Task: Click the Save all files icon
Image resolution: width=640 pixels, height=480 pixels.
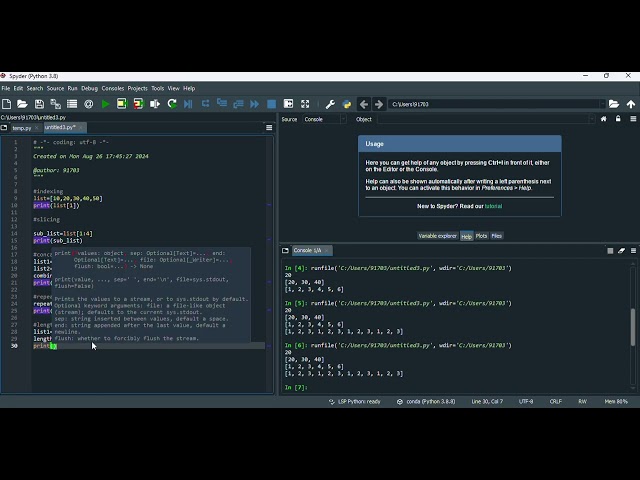Action: tap(56, 104)
